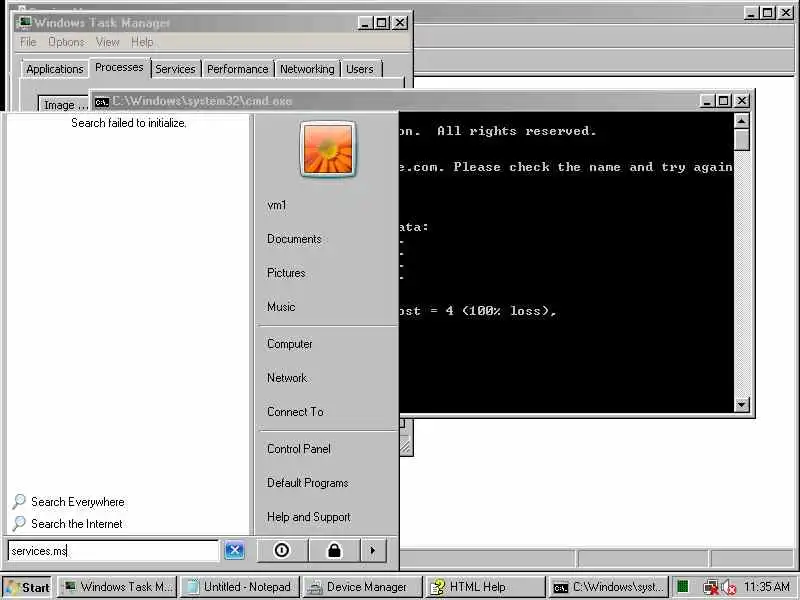This screenshot has width=800, height=600.
Task: Open Help menu in Task Manager
Action: [x=142, y=42]
